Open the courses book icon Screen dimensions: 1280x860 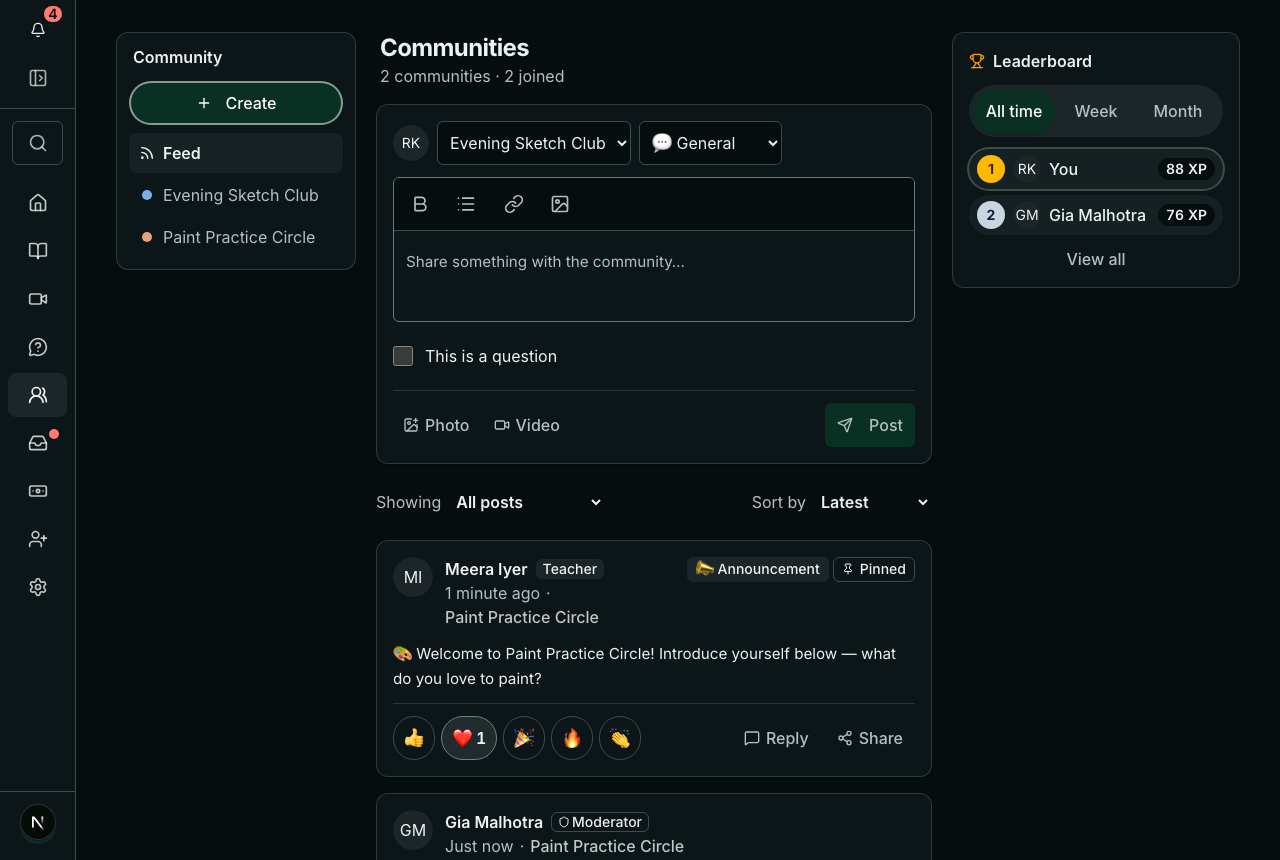pyautogui.click(x=38, y=251)
